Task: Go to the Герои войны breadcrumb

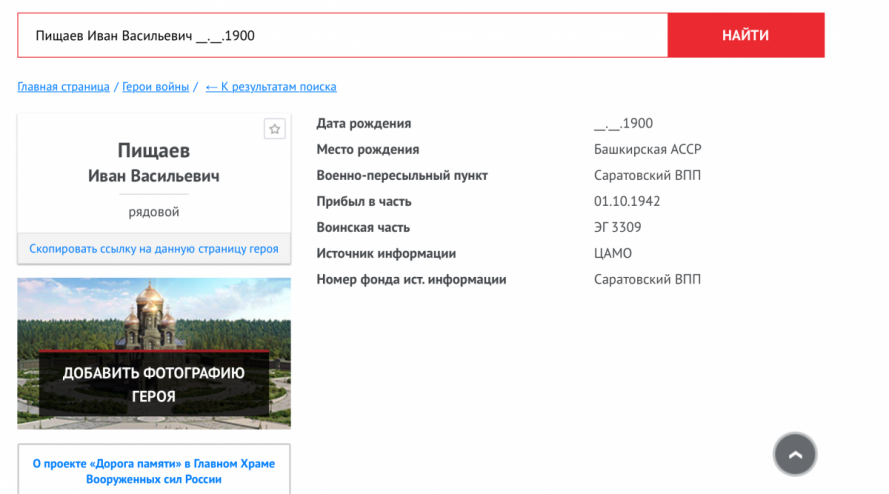Action: coord(156,87)
